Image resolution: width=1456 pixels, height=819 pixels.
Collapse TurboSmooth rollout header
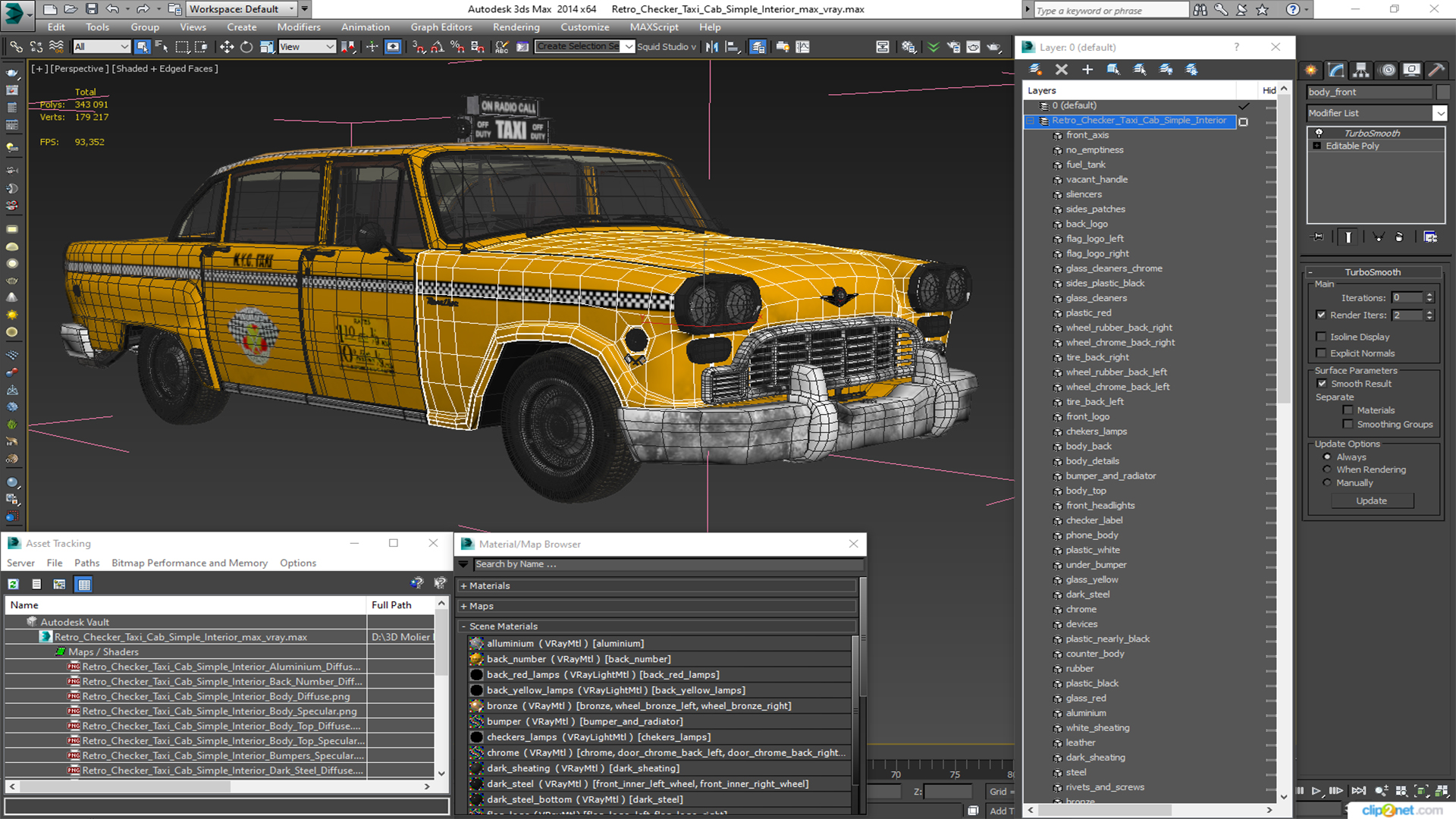pyautogui.click(x=1372, y=272)
